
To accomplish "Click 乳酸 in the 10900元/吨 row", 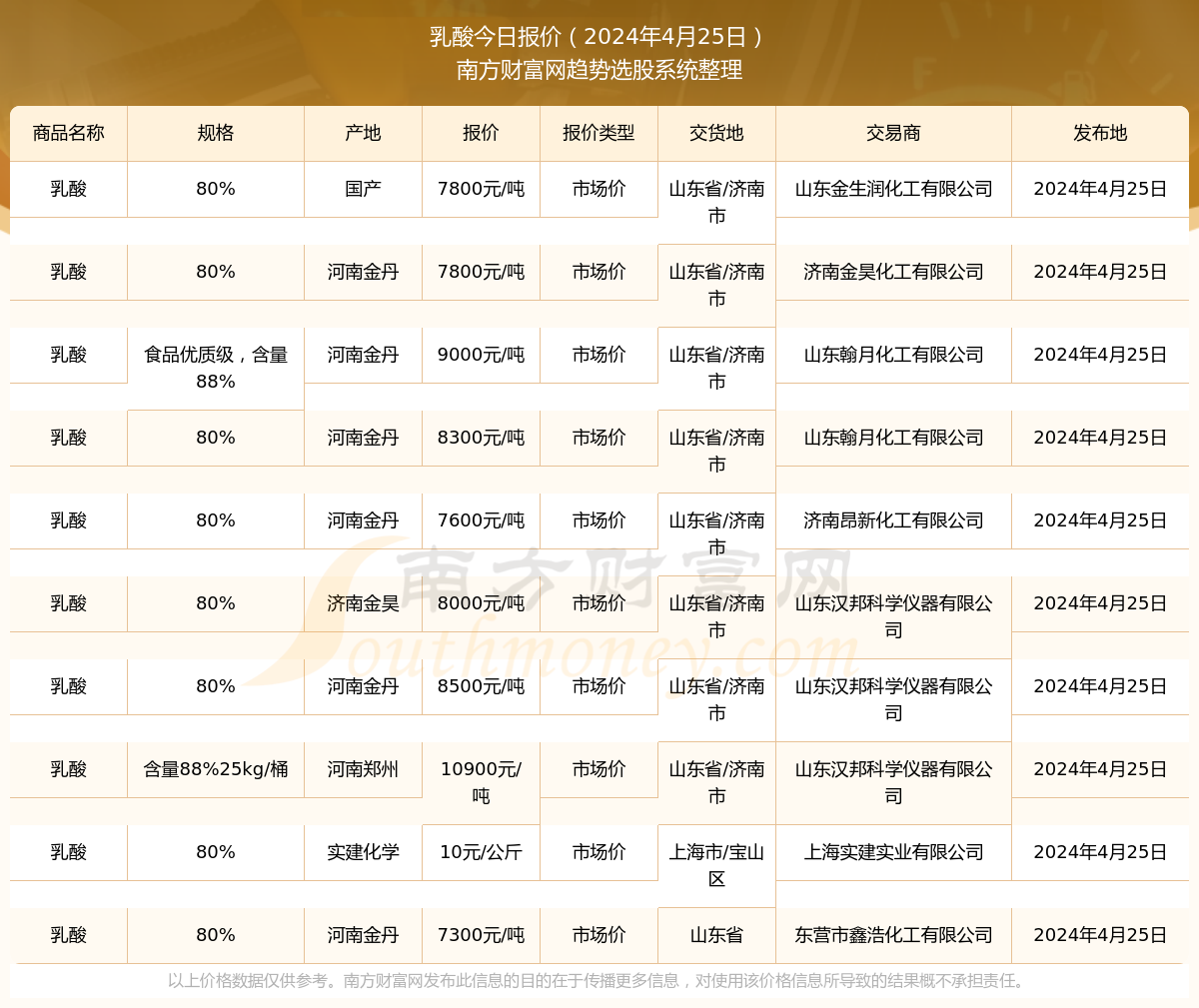I will click(x=69, y=769).
